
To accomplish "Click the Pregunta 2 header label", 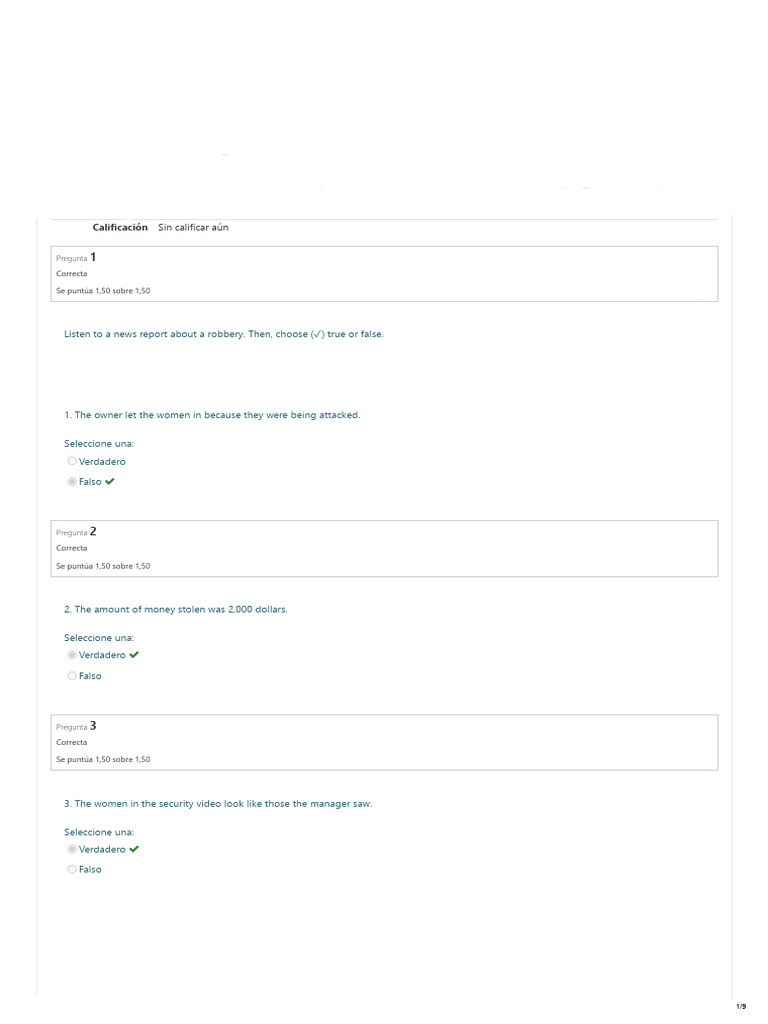I will point(76,532).
